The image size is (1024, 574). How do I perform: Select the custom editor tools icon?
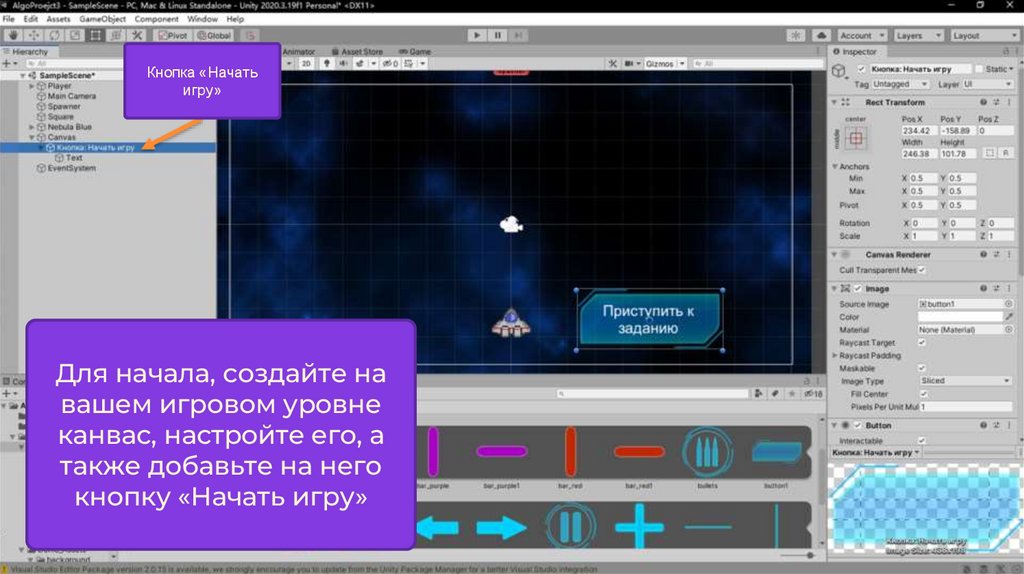tap(136, 35)
